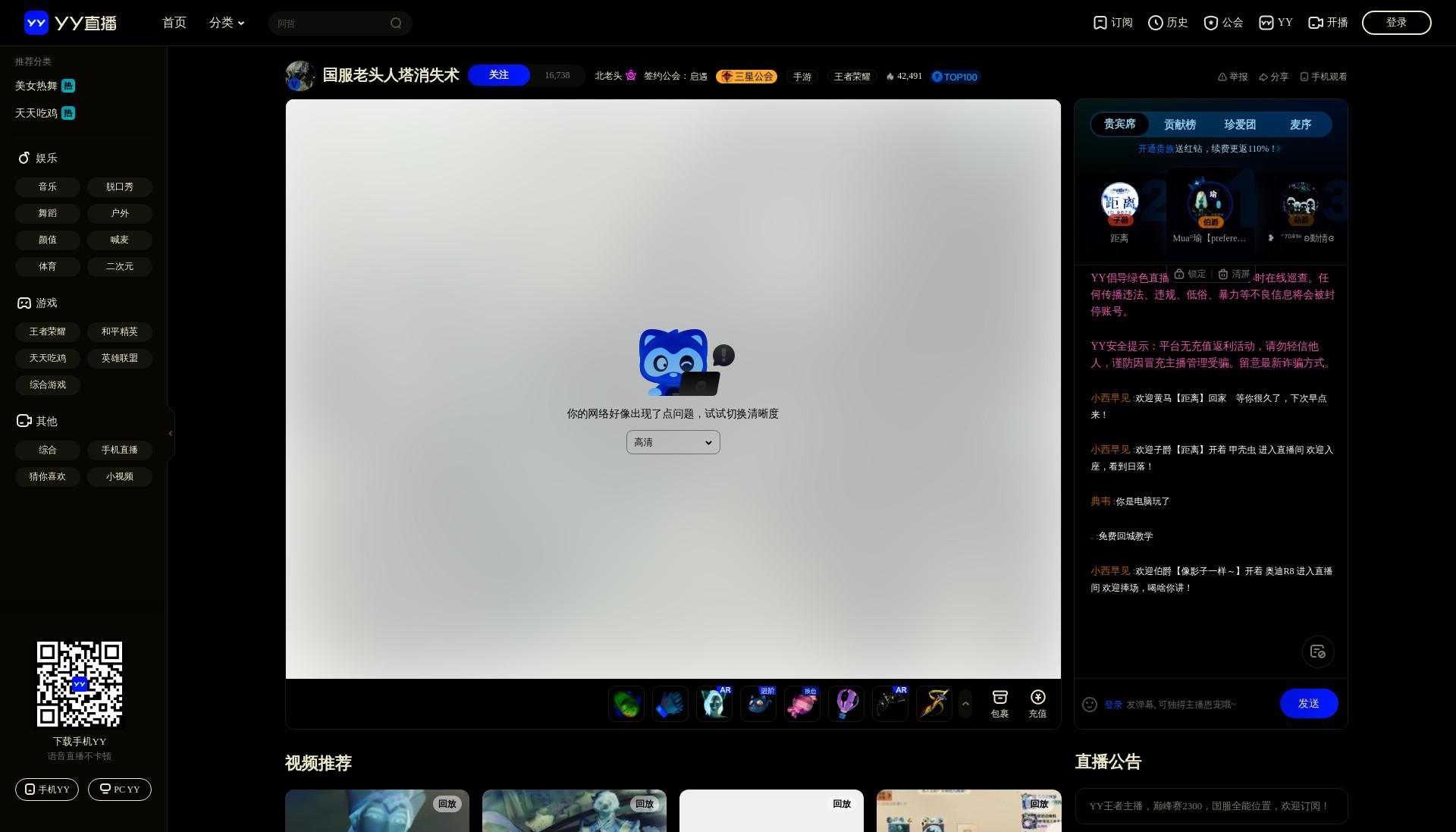Open 公会 guild page
Viewport: 1456px width, 832px height.
point(1223,23)
